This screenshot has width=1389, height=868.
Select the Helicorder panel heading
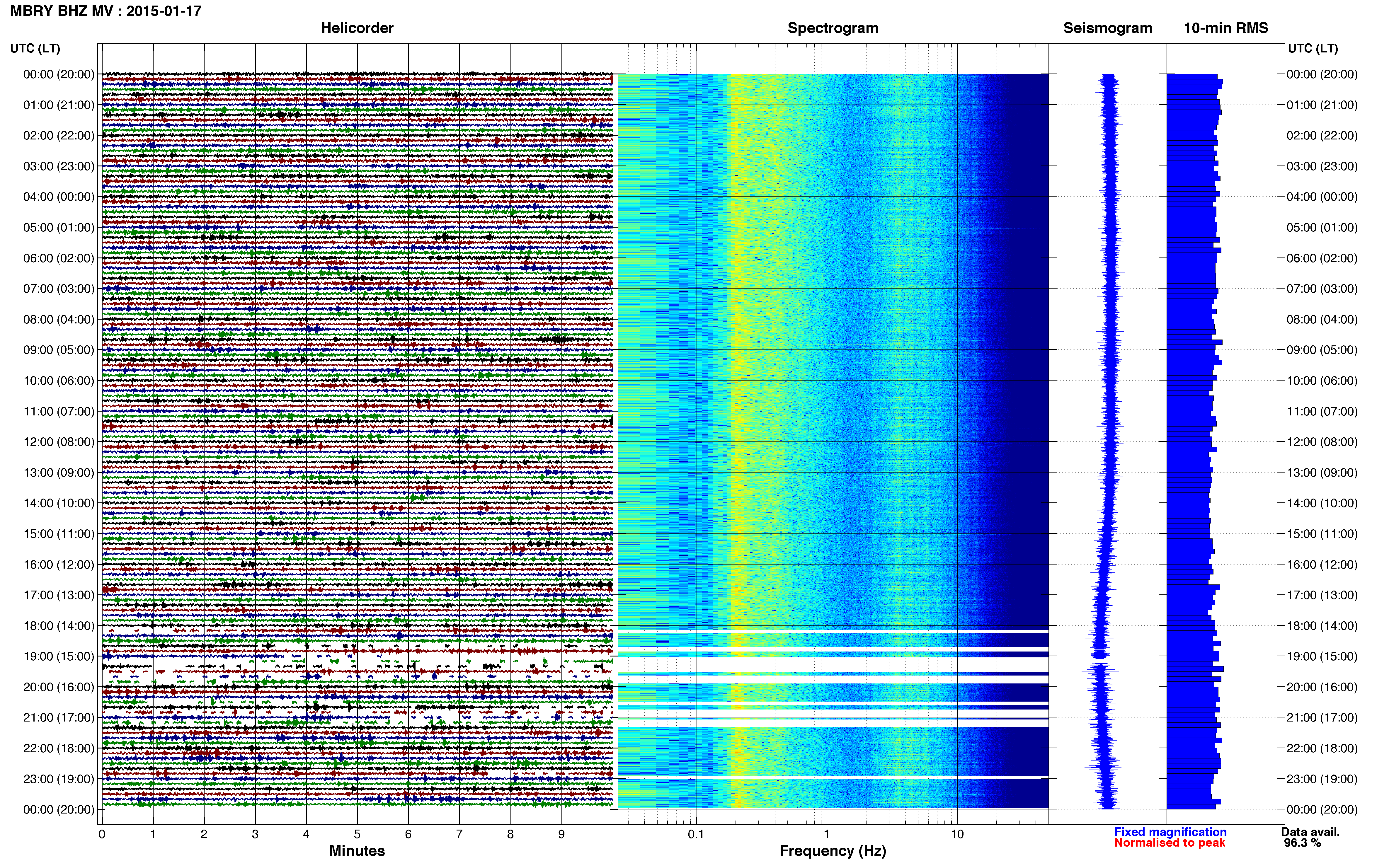click(x=357, y=28)
